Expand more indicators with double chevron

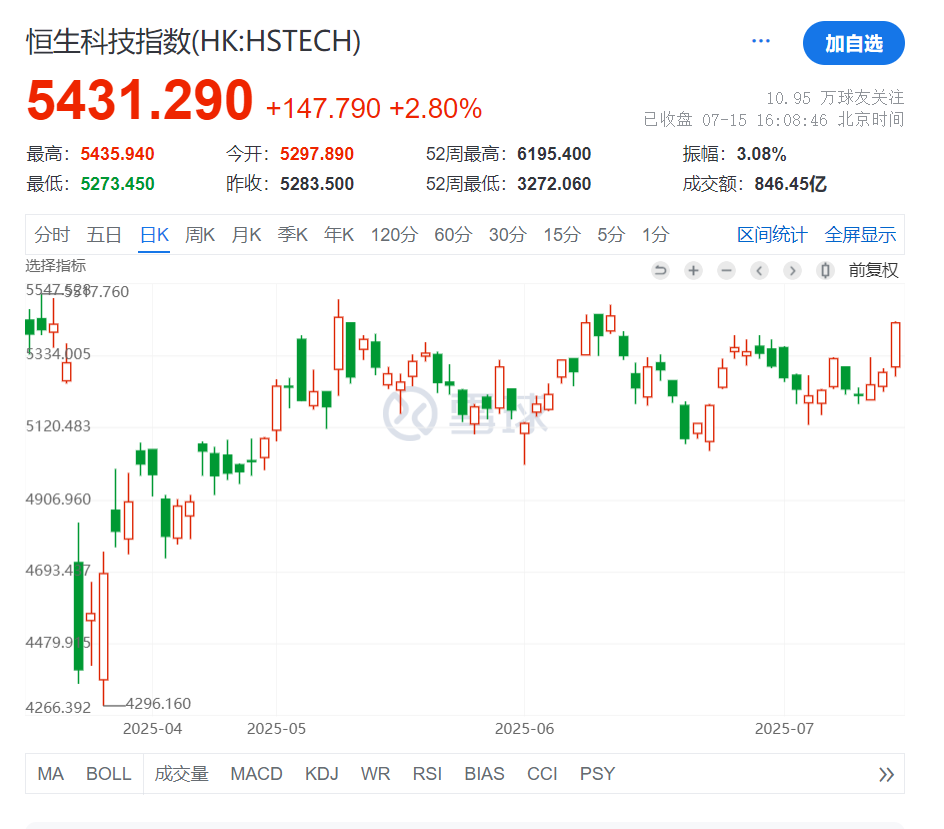coord(886,774)
